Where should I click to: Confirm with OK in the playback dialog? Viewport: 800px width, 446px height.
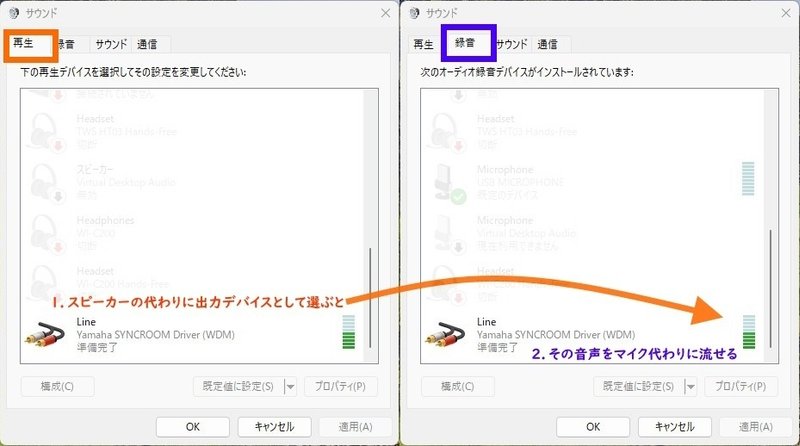pos(193,427)
